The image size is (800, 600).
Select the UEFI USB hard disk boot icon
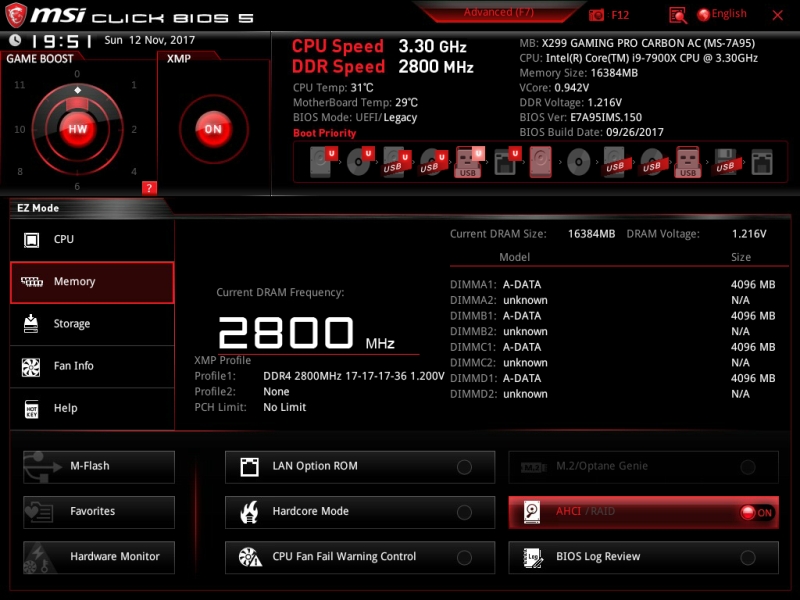tap(396, 162)
